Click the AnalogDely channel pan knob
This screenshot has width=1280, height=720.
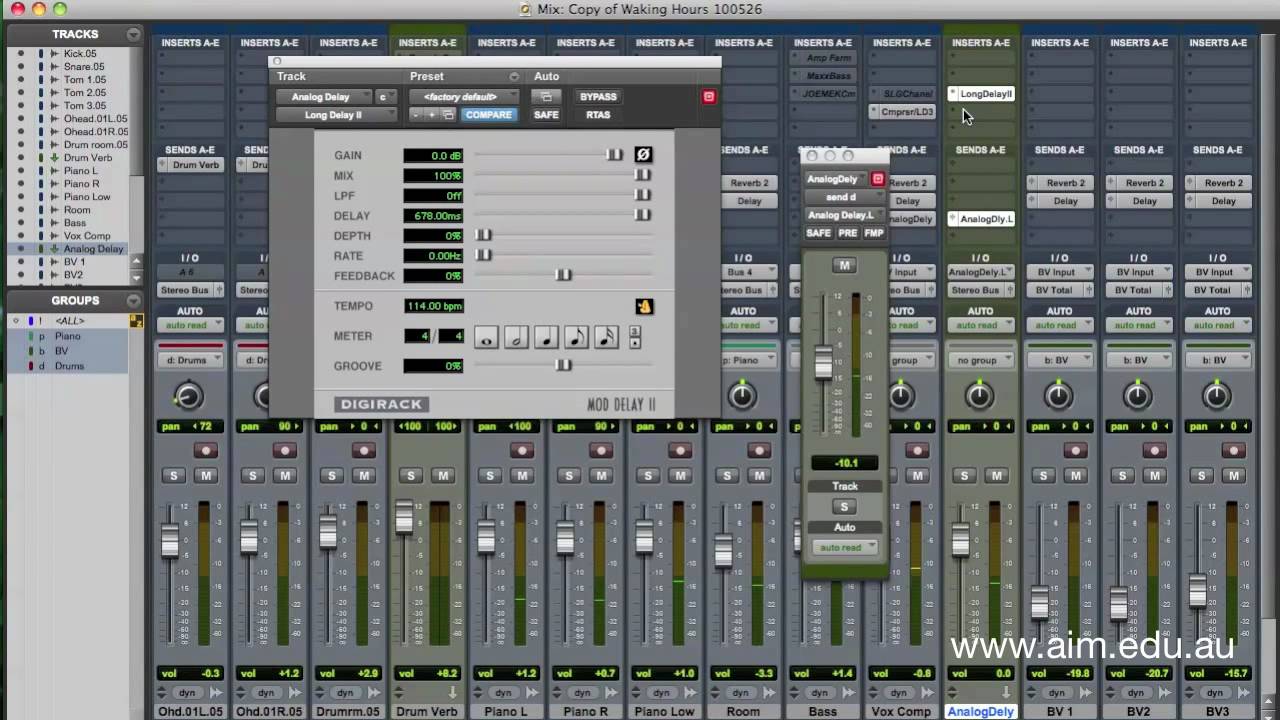click(x=980, y=397)
